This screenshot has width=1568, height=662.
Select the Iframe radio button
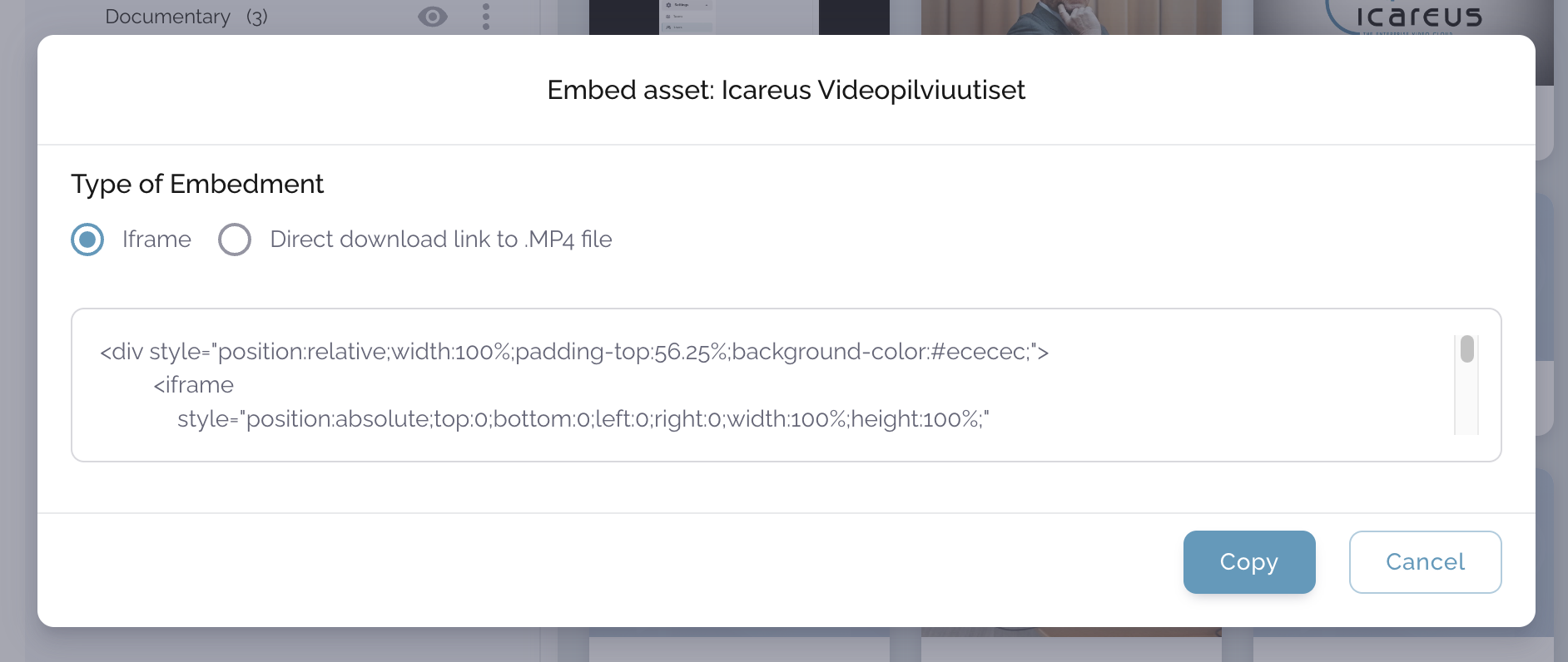[87, 240]
